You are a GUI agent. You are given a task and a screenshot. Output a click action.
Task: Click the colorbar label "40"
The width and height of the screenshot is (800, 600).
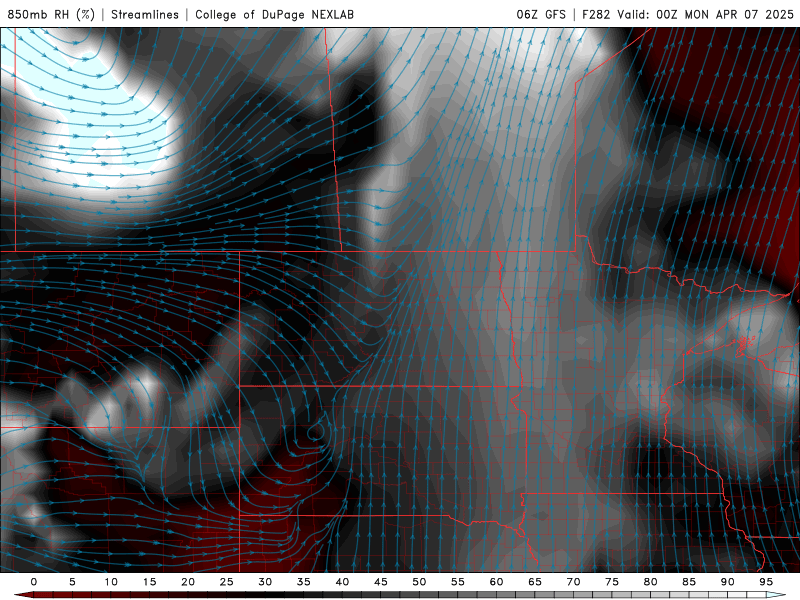342,582
